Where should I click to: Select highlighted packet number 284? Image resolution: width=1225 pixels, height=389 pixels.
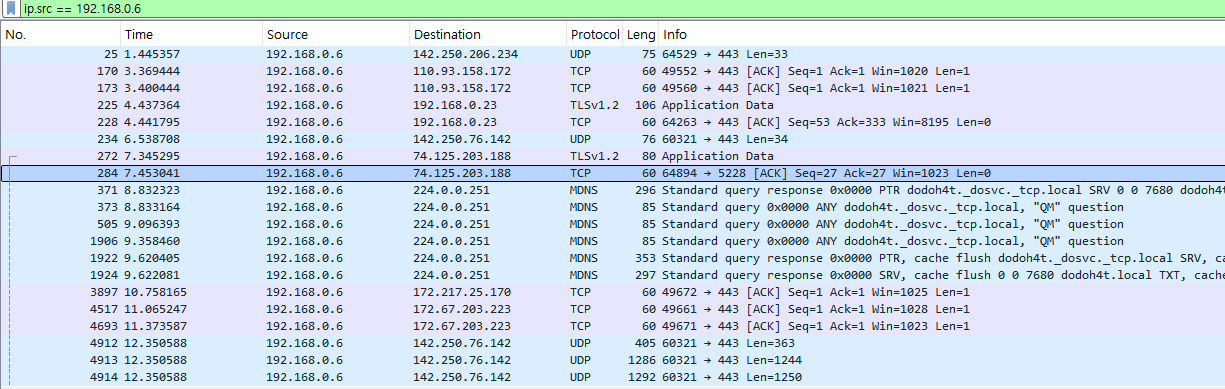point(612,173)
